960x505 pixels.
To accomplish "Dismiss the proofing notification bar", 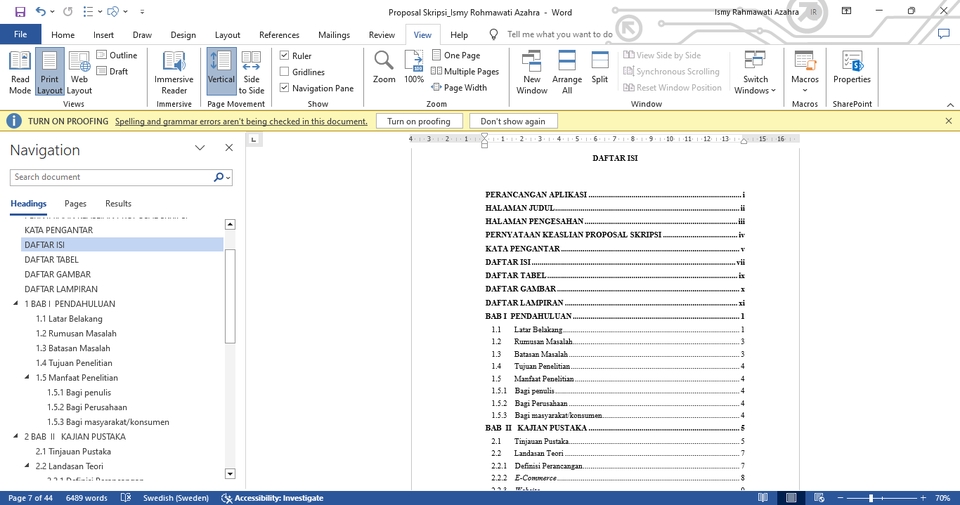I will click(948, 121).
